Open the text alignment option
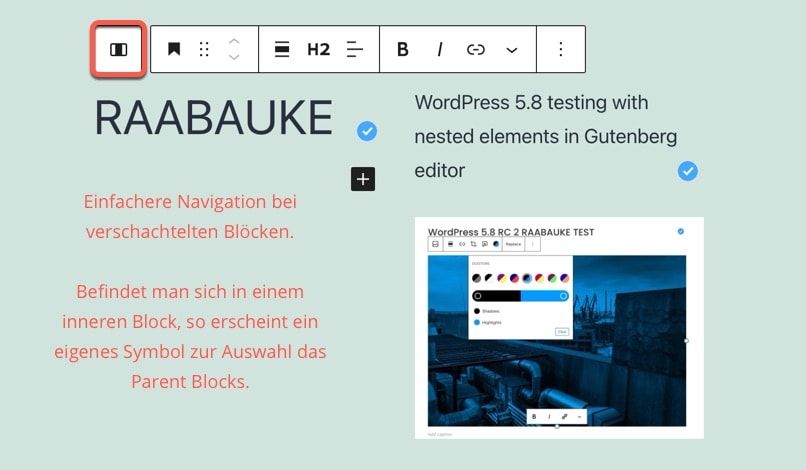806x470 pixels. click(355, 49)
